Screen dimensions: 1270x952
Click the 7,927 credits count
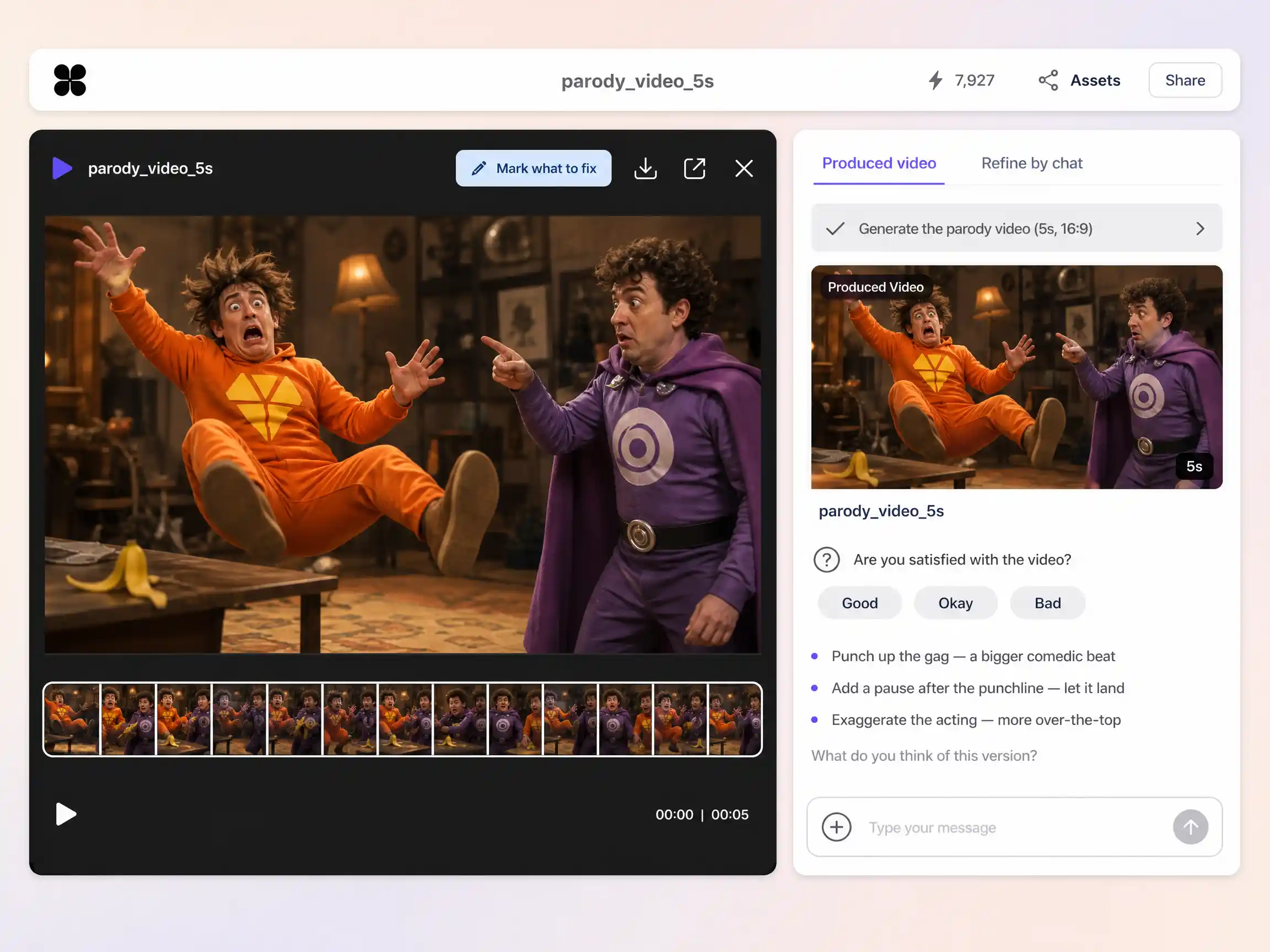click(x=975, y=80)
